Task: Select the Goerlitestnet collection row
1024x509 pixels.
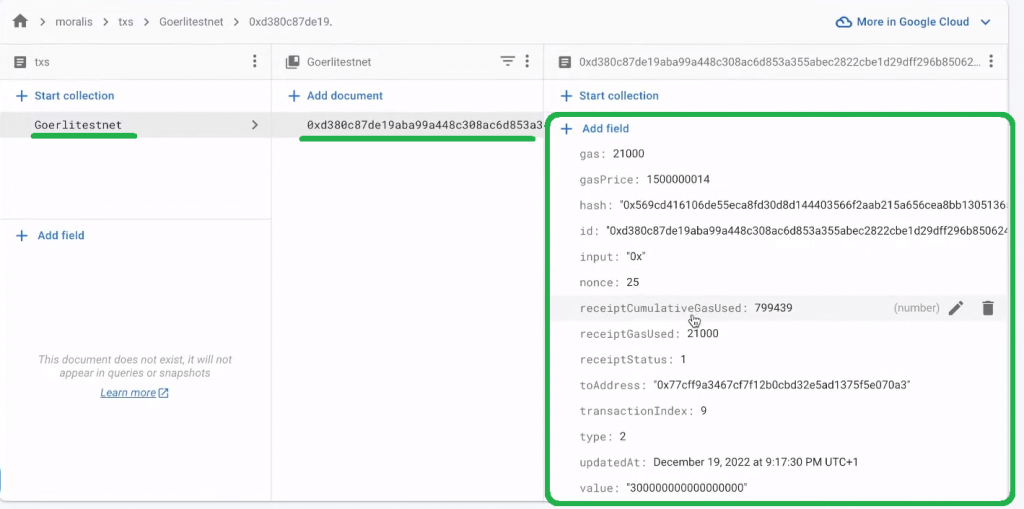Action: [135, 125]
